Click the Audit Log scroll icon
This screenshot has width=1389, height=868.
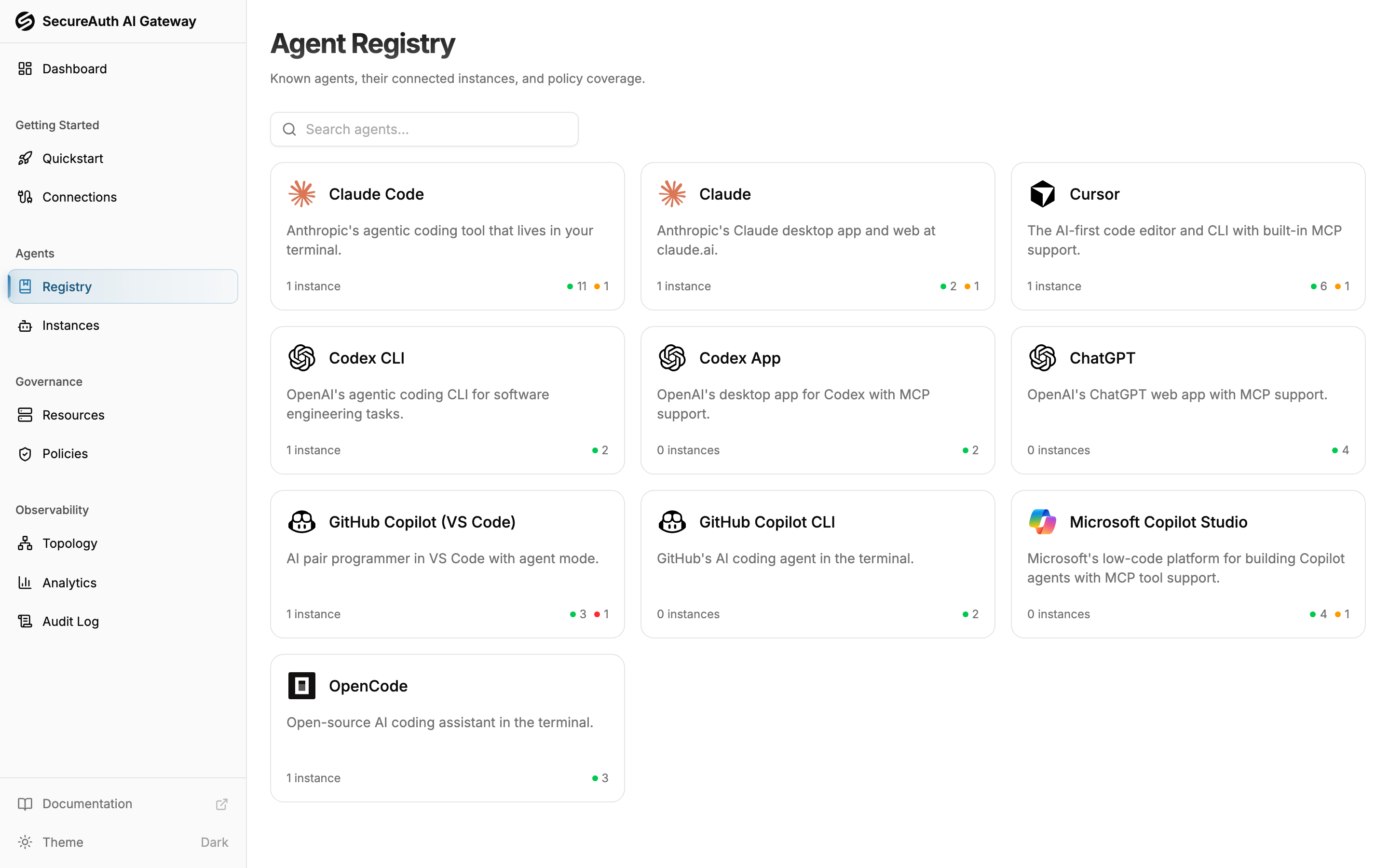(x=25, y=621)
